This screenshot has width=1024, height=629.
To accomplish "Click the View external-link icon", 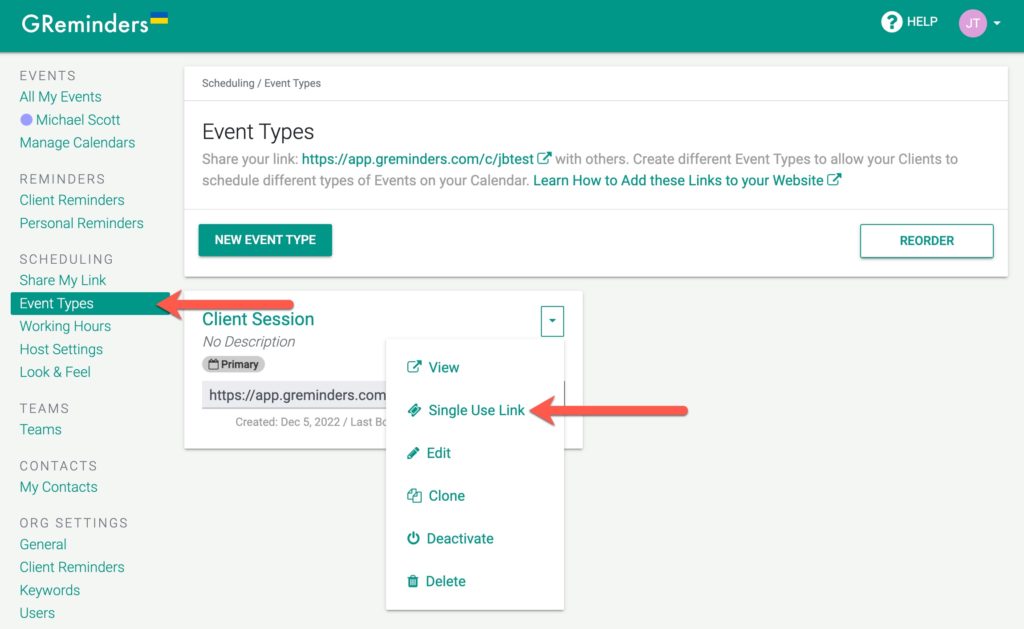I will (414, 366).
